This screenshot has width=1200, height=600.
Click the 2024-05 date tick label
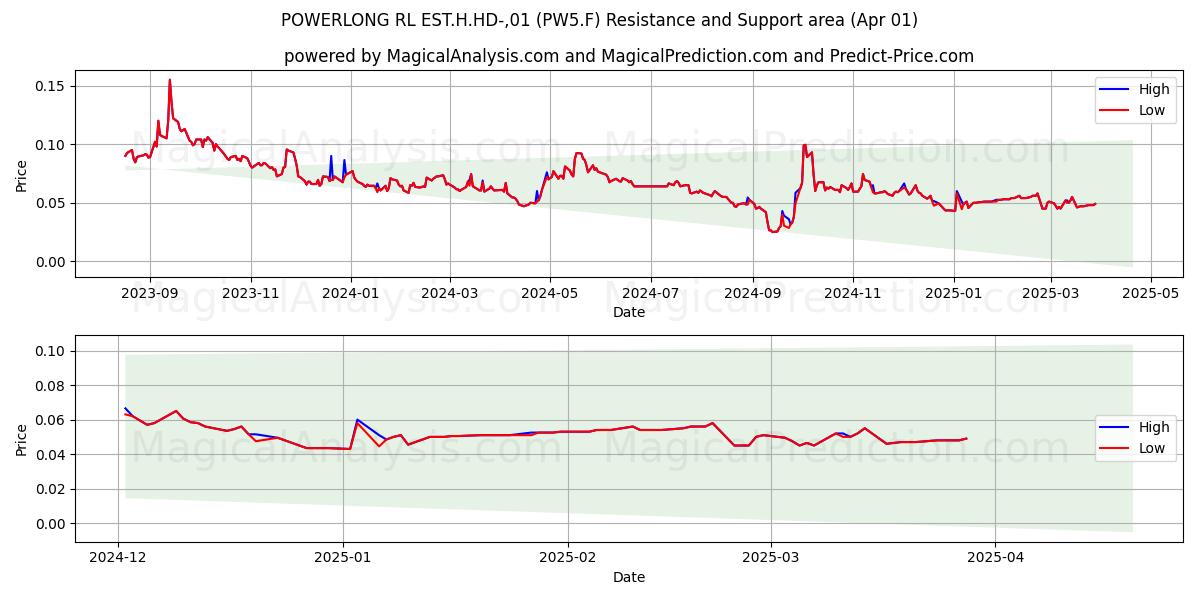click(549, 295)
